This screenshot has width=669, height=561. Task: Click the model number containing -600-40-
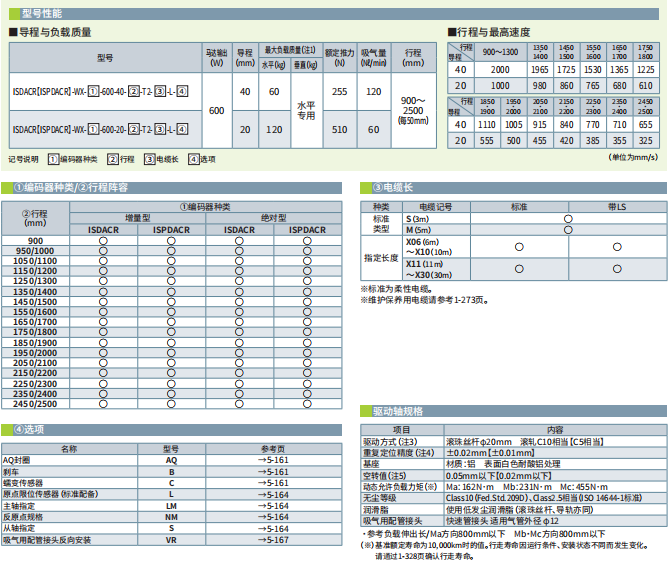click(x=98, y=91)
